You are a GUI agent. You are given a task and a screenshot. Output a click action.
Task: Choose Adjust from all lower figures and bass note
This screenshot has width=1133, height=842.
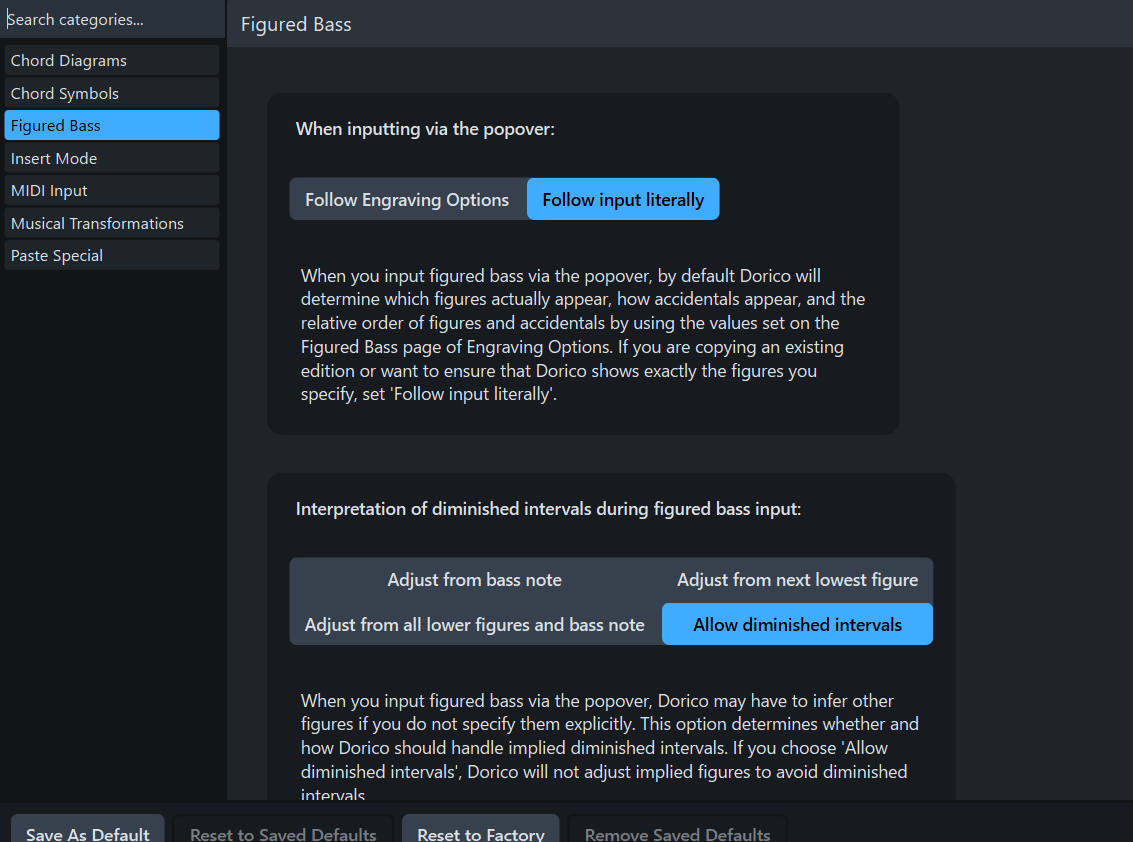click(x=474, y=625)
